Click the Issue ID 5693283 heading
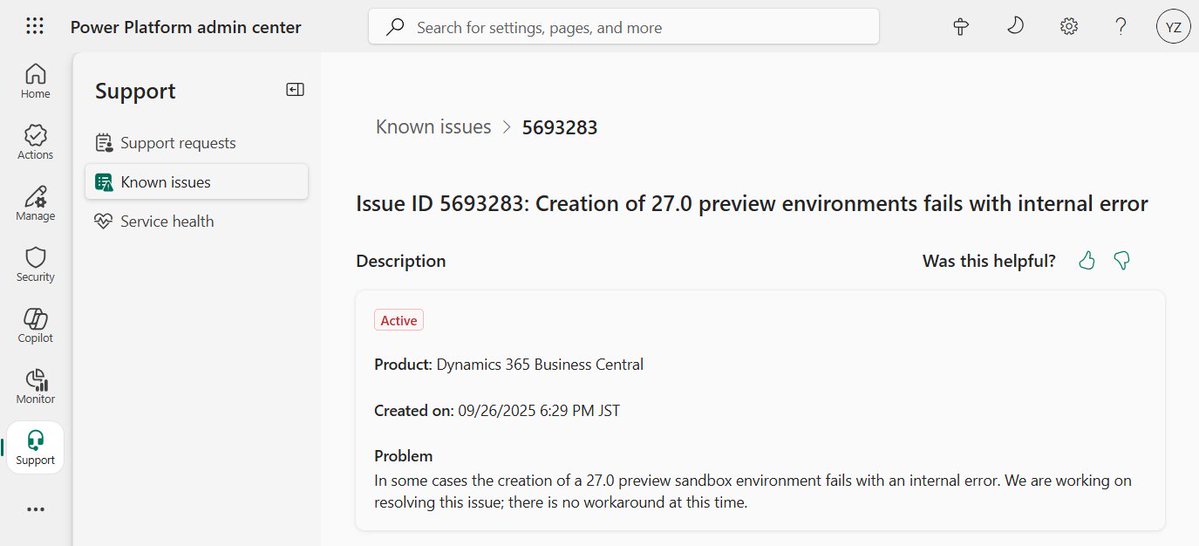Viewport: 1199px width, 546px height. (x=752, y=204)
